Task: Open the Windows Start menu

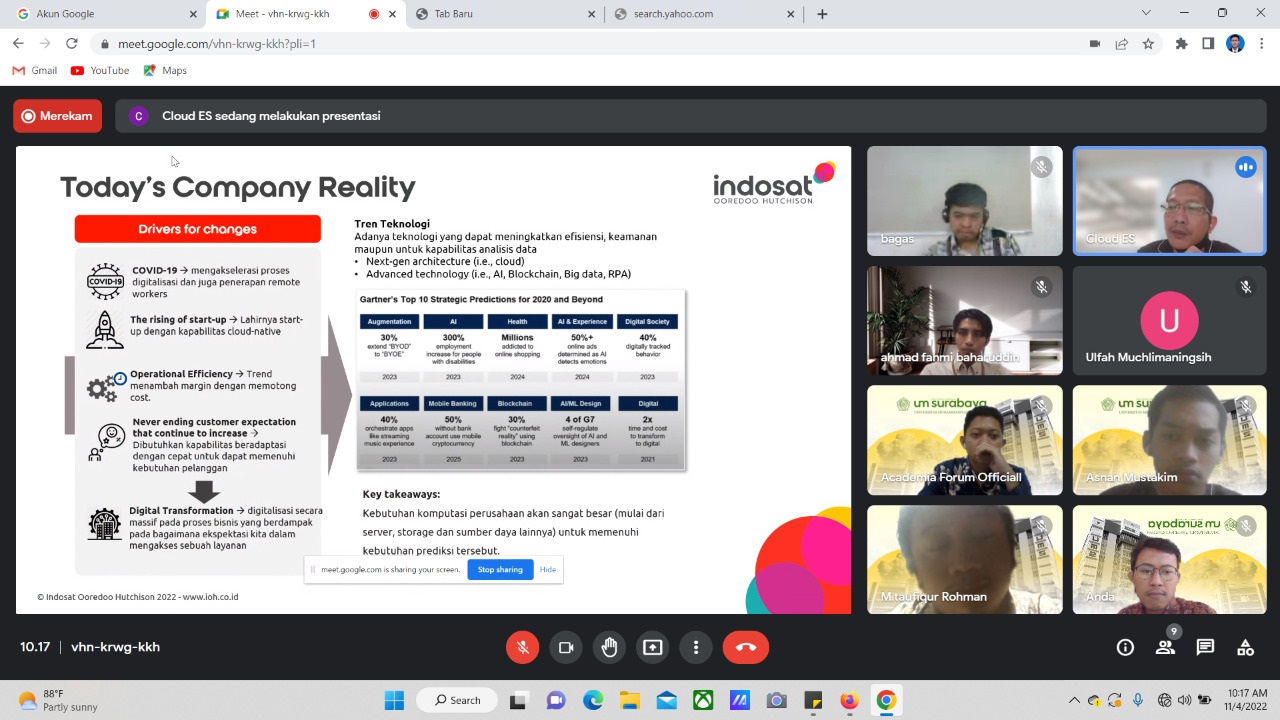Action: tap(394, 700)
